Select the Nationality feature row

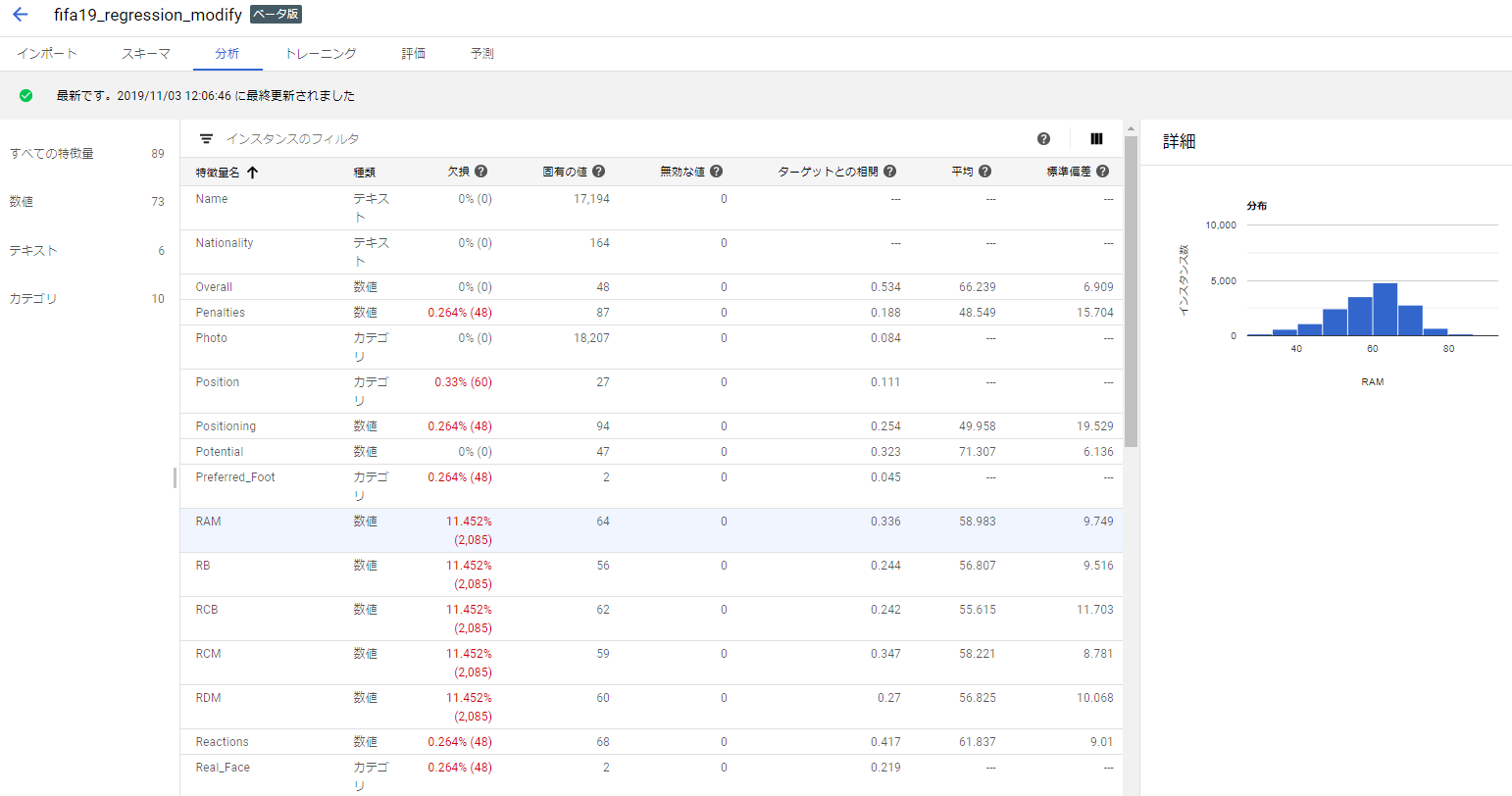[652, 252]
